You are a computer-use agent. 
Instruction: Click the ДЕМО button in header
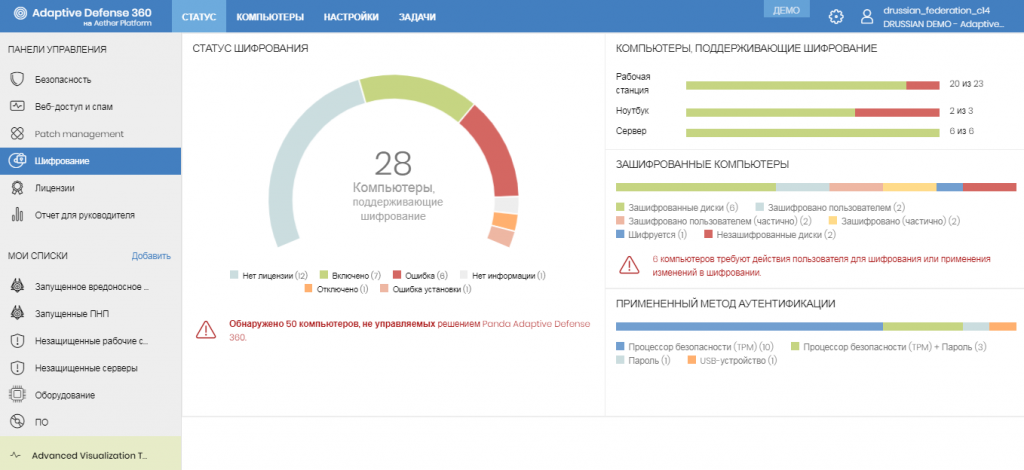point(786,10)
